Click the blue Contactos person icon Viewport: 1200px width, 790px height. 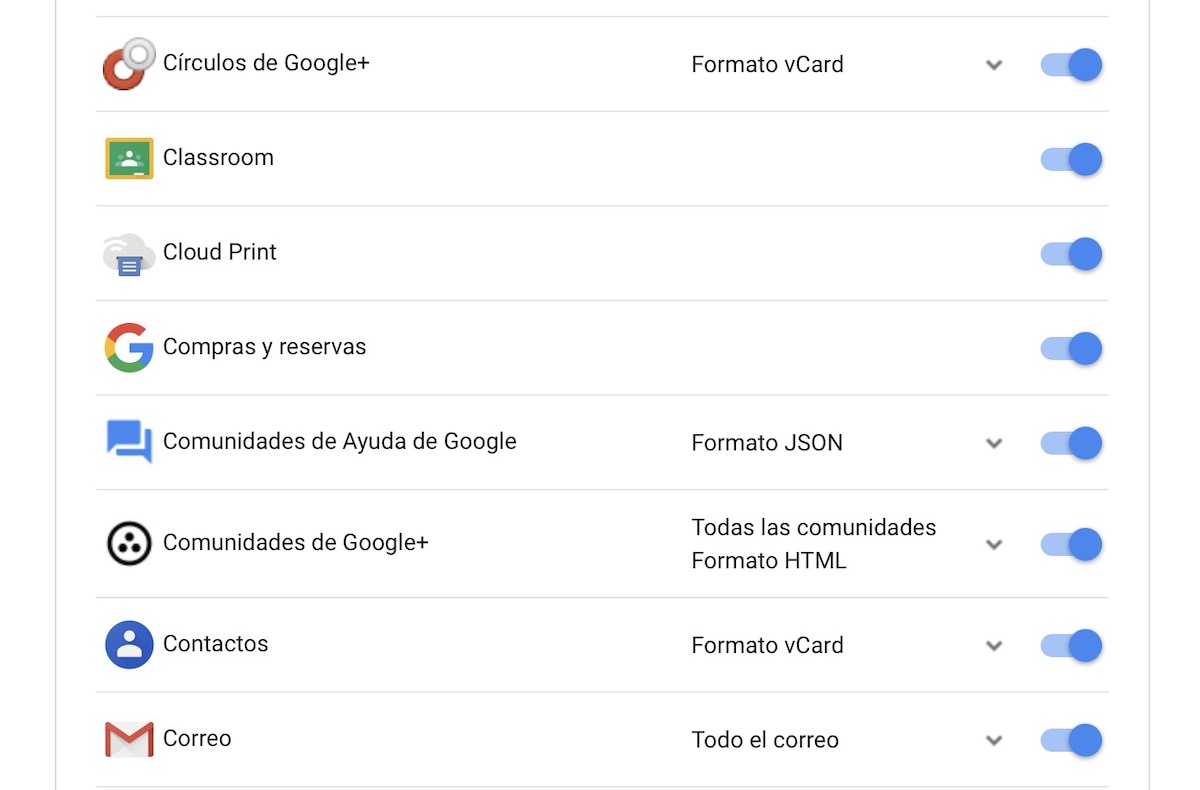(x=129, y=645)
